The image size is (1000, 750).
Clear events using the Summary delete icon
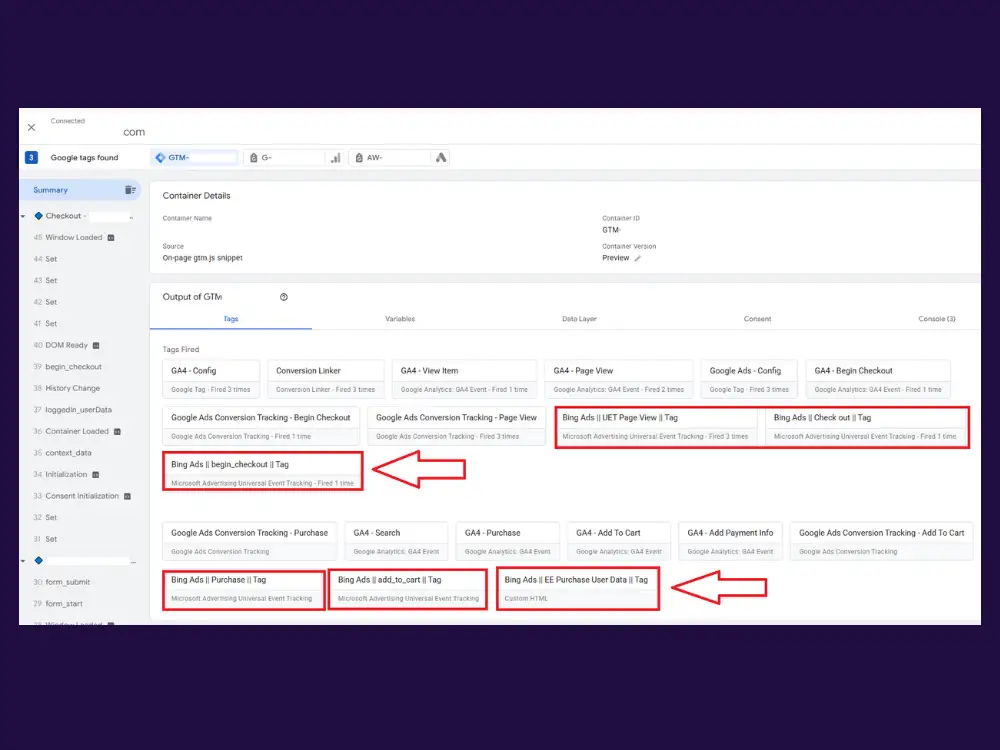tap(130, 190)
